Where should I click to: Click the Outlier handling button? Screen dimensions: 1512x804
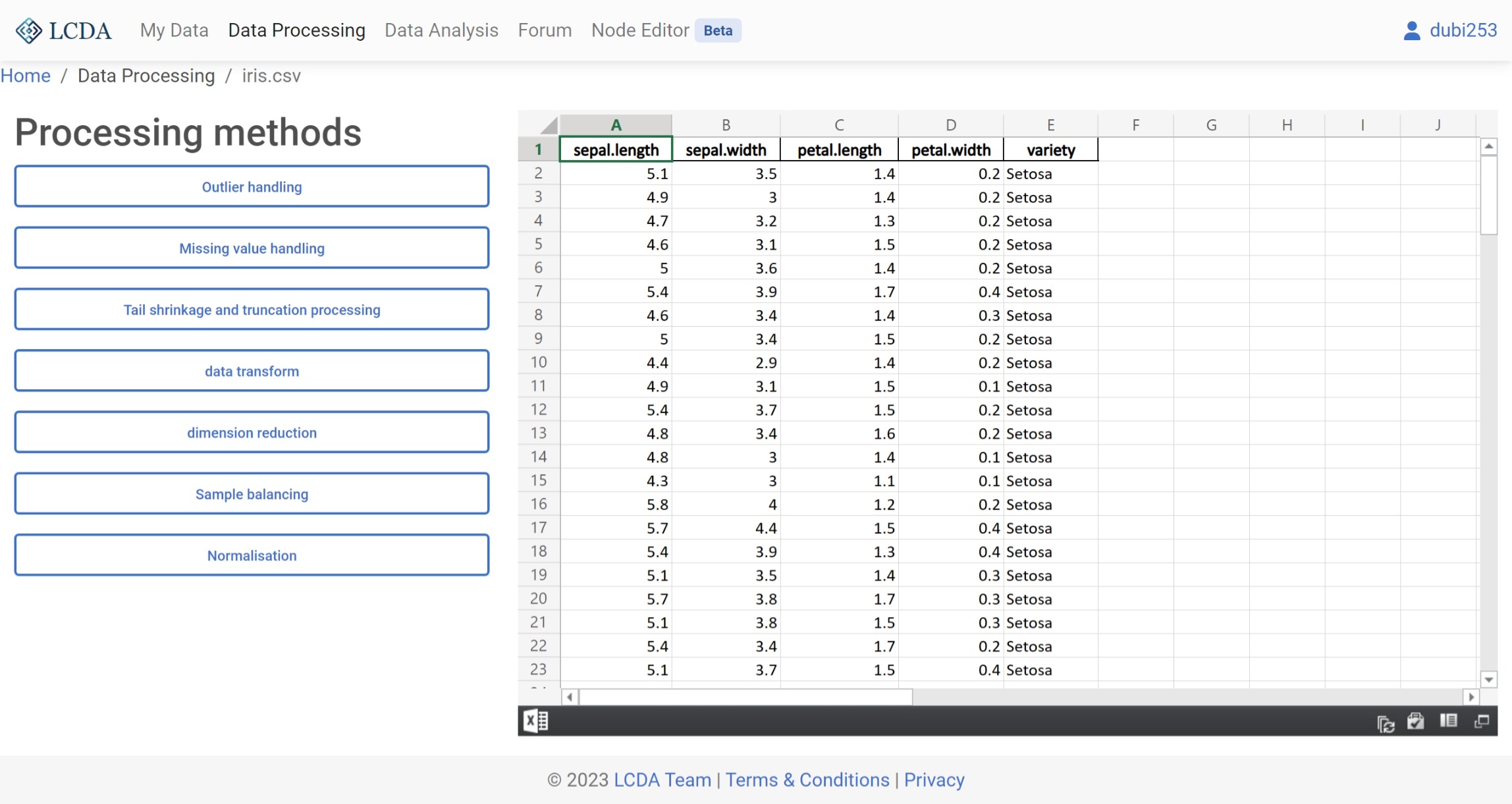(252, 187)
